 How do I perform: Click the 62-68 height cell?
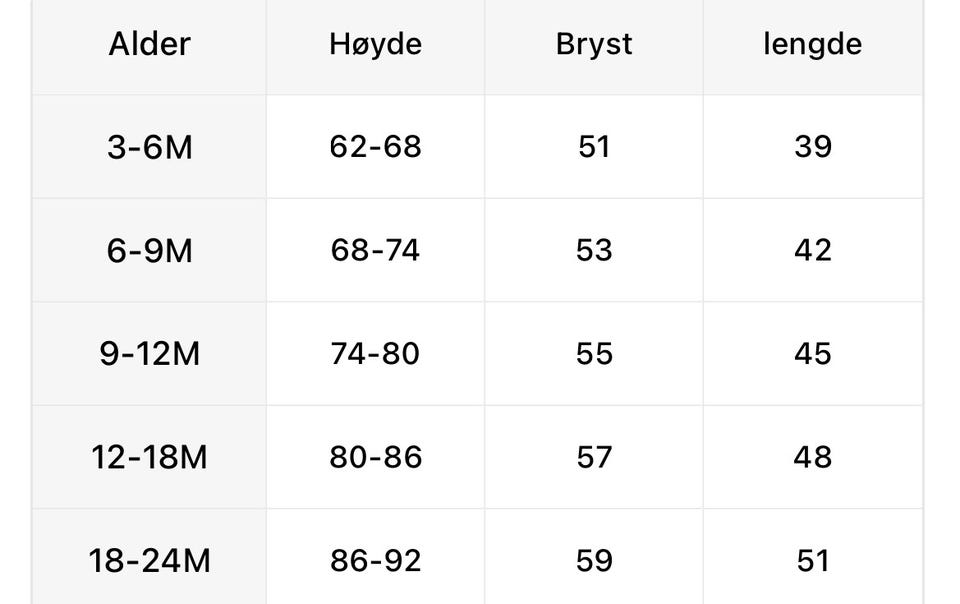375,147
